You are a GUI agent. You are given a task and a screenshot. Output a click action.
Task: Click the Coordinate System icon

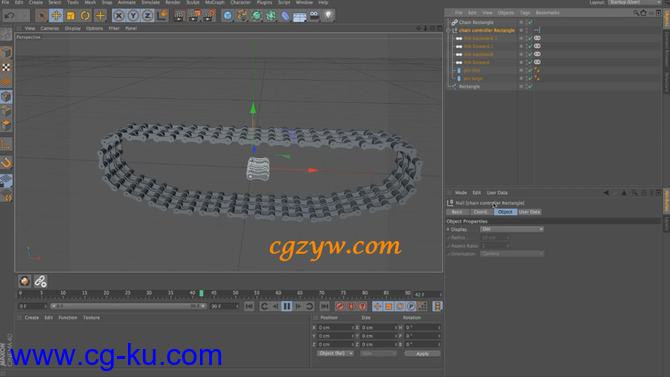(162, 16)
